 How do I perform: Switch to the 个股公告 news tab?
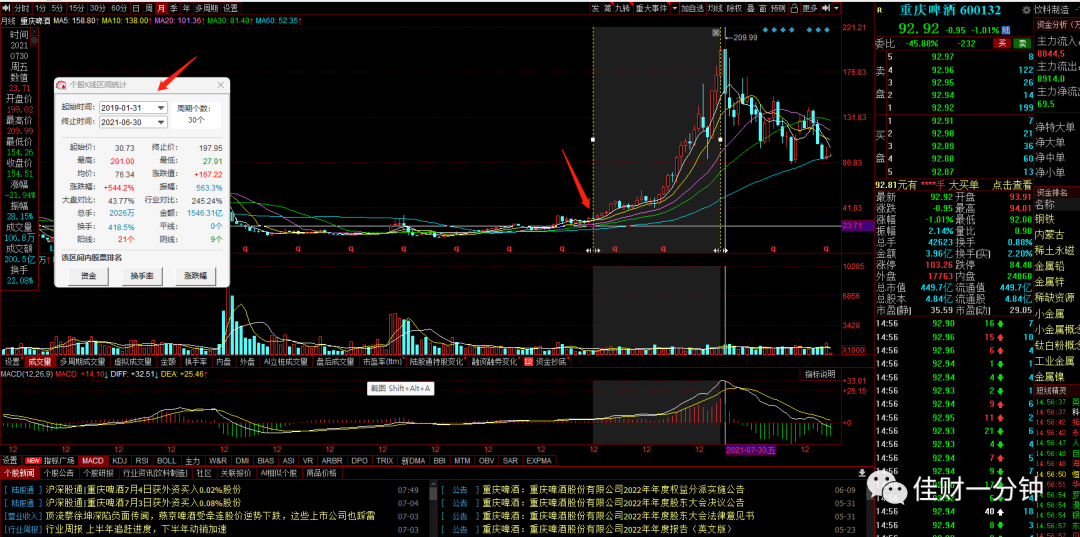point(59,473)
